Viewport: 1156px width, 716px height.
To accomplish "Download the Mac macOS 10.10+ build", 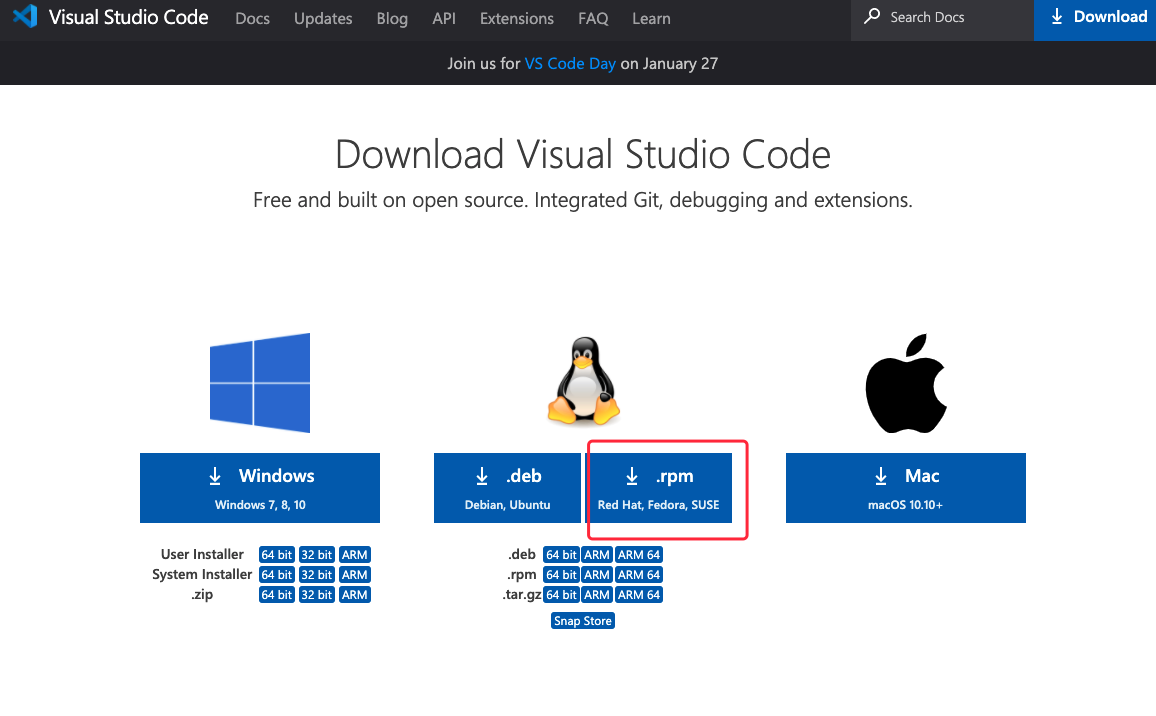I will [x=905, y=487].
